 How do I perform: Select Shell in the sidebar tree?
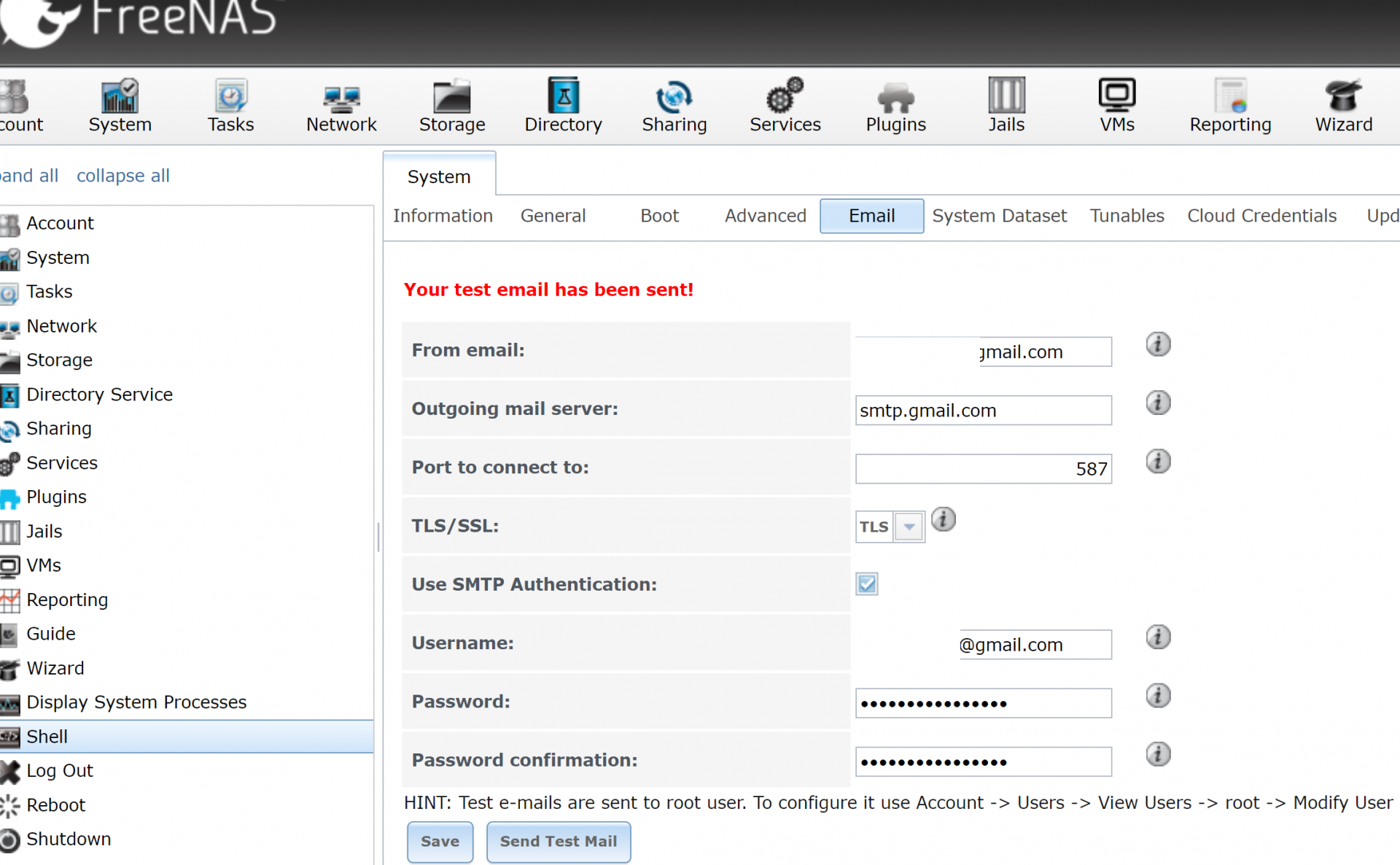tap(47, 737)
